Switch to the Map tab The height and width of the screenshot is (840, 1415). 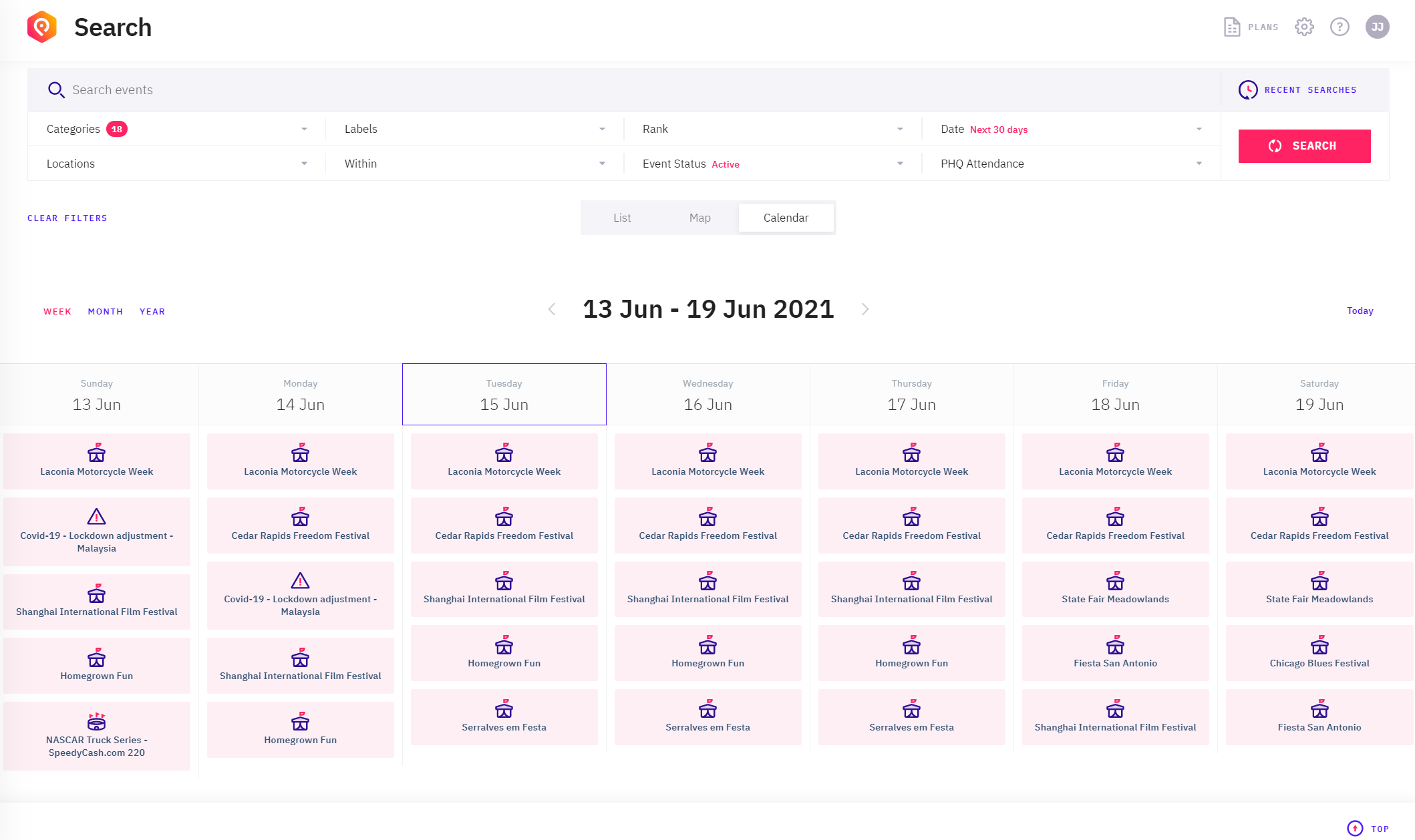pyautogui.click(x=699, y=218)
